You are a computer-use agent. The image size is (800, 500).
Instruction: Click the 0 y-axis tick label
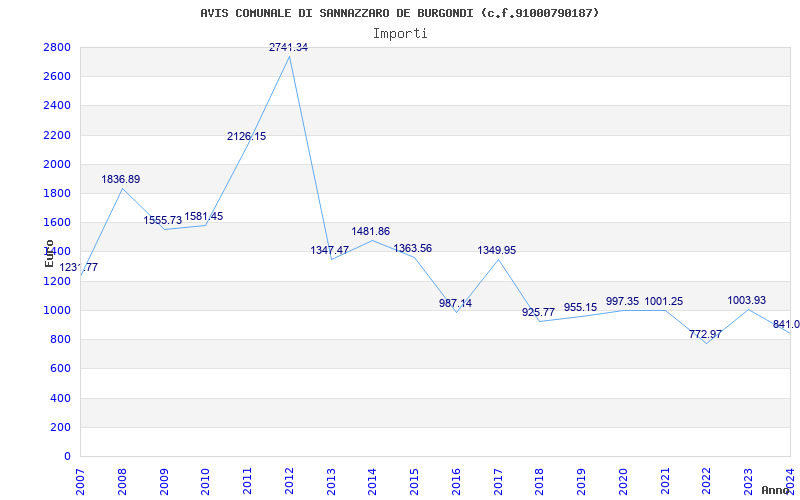tap(67, 456)
